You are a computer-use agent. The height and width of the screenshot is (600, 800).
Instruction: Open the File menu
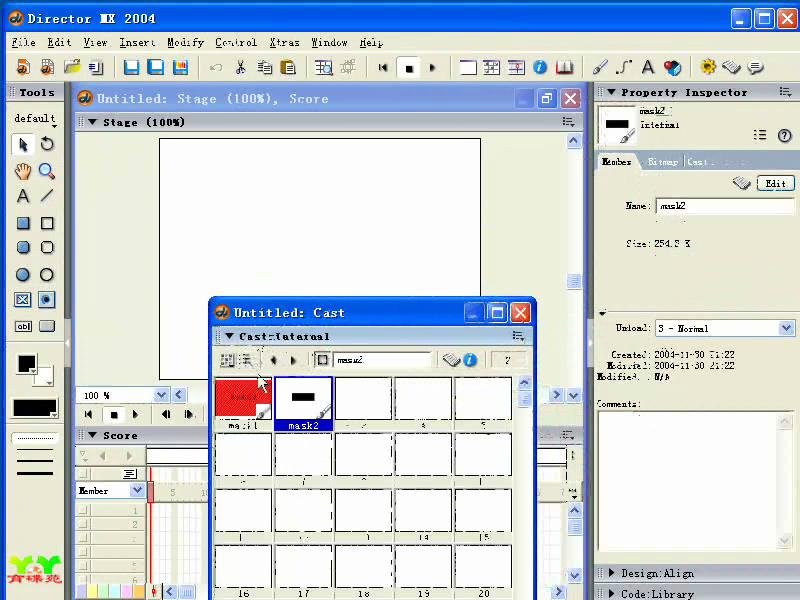click(23, 42)
